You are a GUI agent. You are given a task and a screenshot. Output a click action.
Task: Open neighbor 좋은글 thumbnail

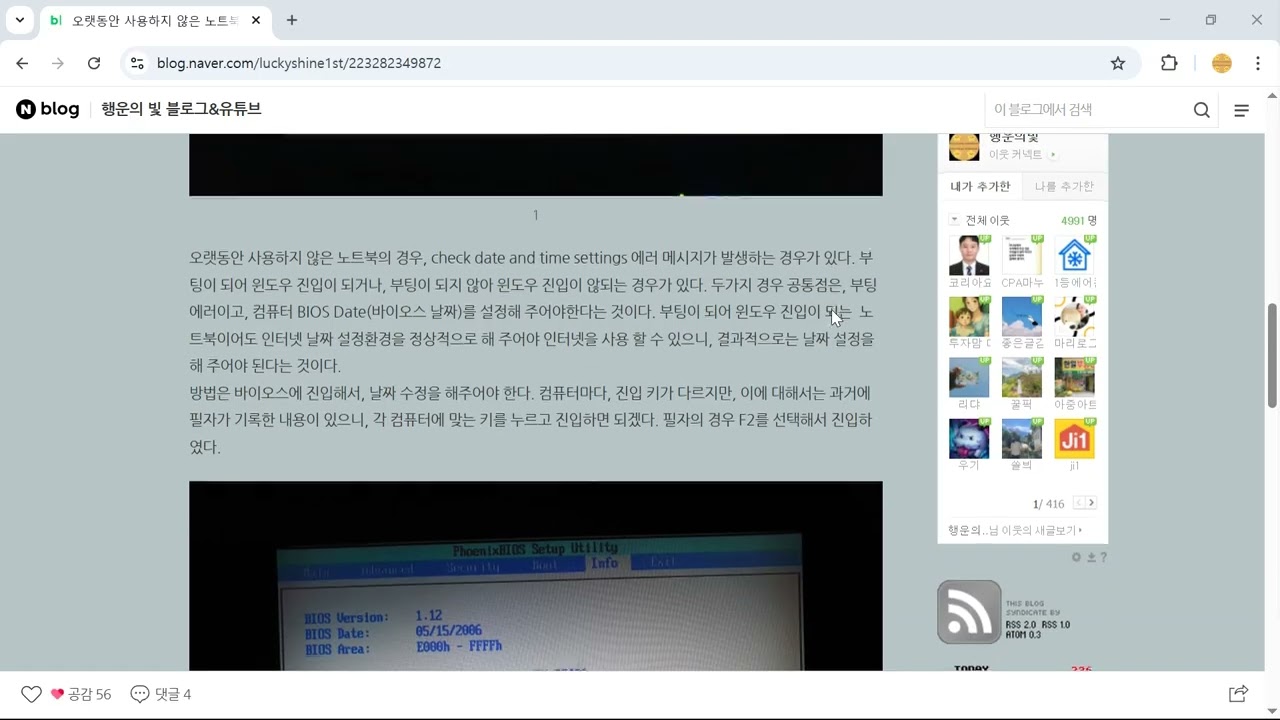tap(1022, 317)
